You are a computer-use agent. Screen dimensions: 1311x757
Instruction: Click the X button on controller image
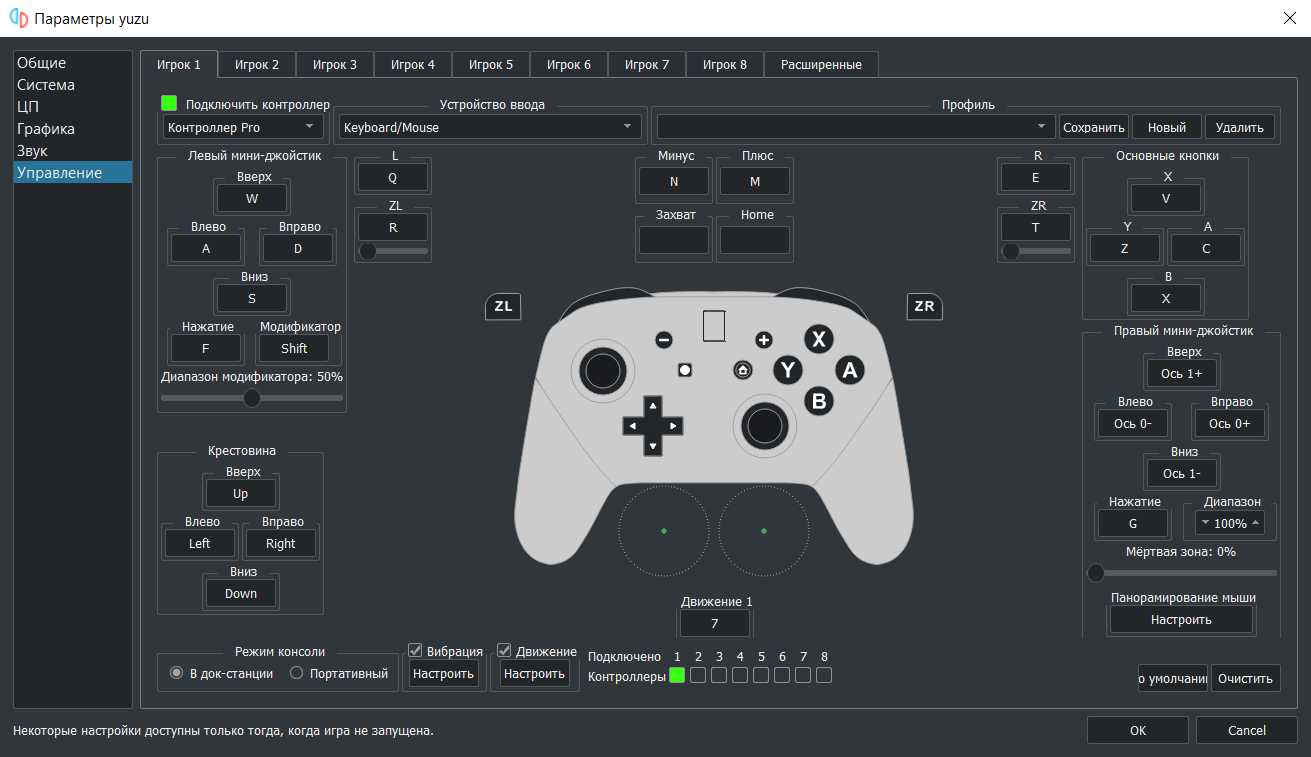tap(819, 339)
